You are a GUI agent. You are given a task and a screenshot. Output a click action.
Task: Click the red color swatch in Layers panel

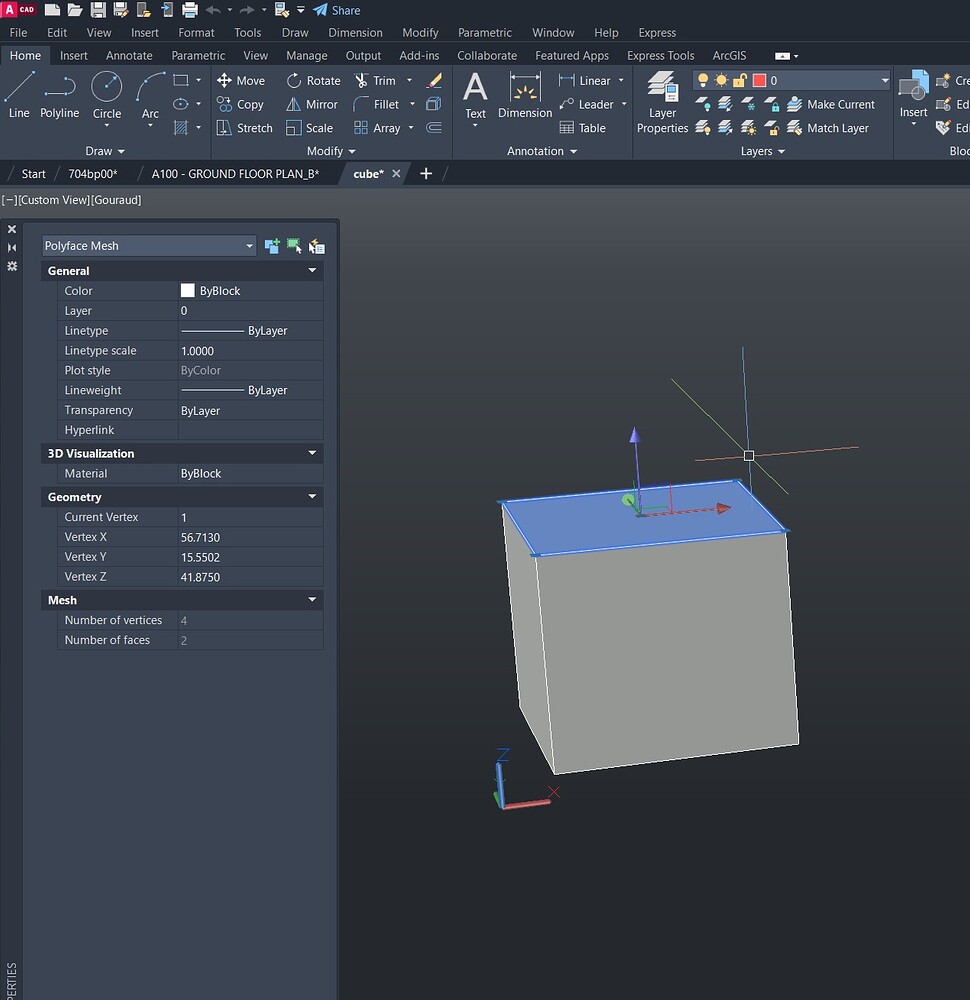pos(758,81)
